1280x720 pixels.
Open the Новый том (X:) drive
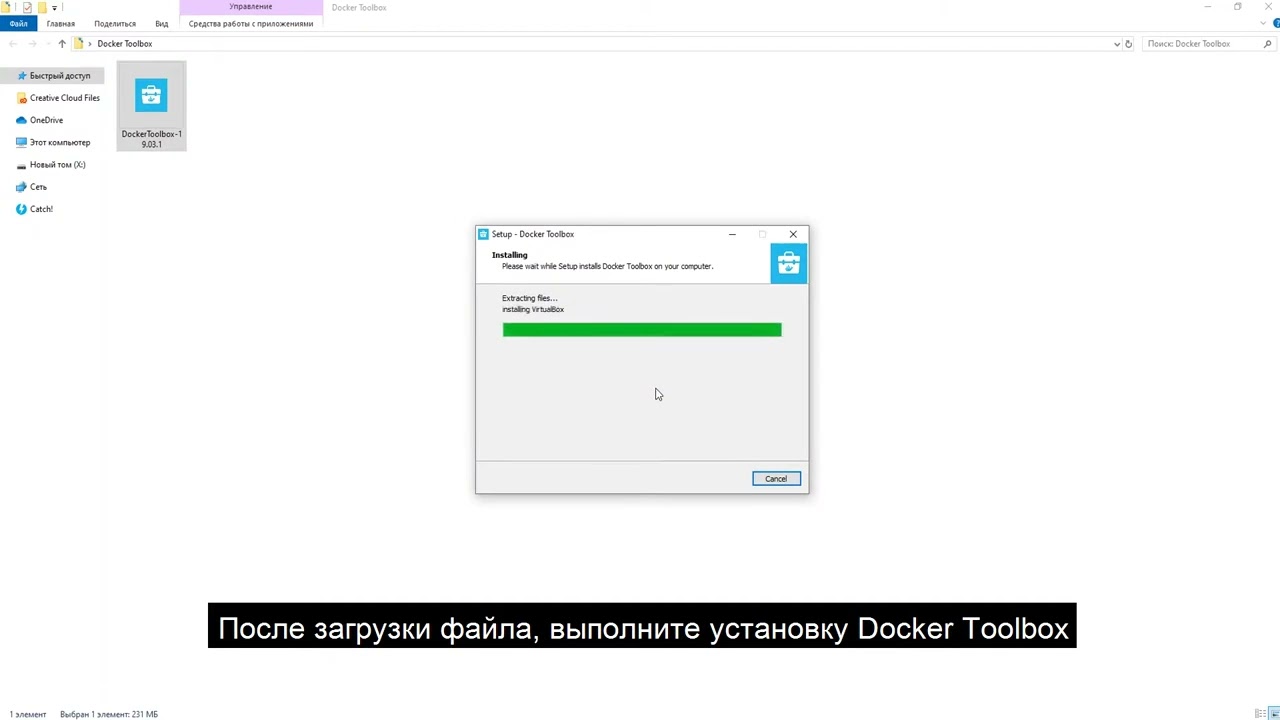57,165
